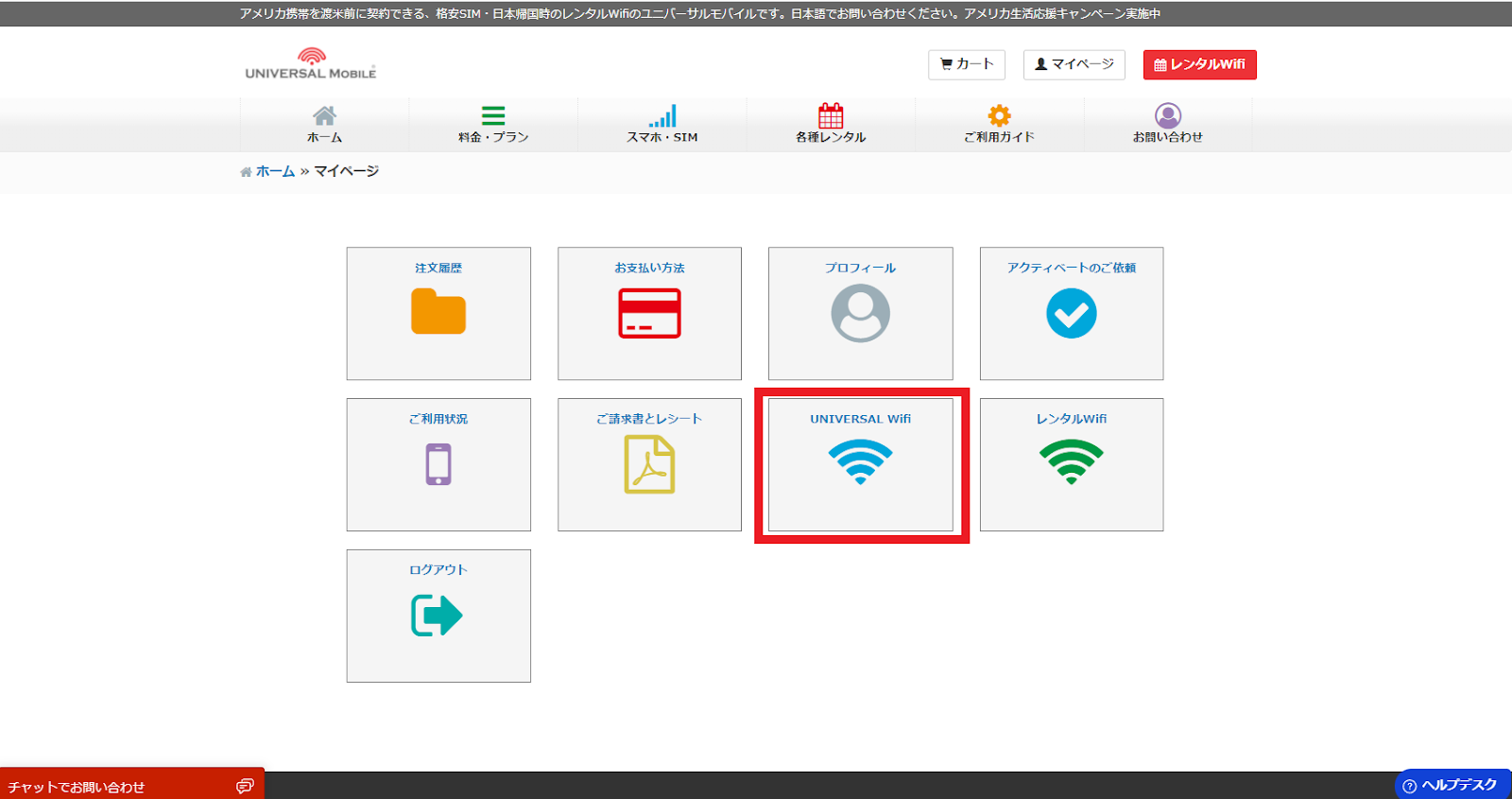
Task: Open the カート cart button
Action: pos(967,64)
